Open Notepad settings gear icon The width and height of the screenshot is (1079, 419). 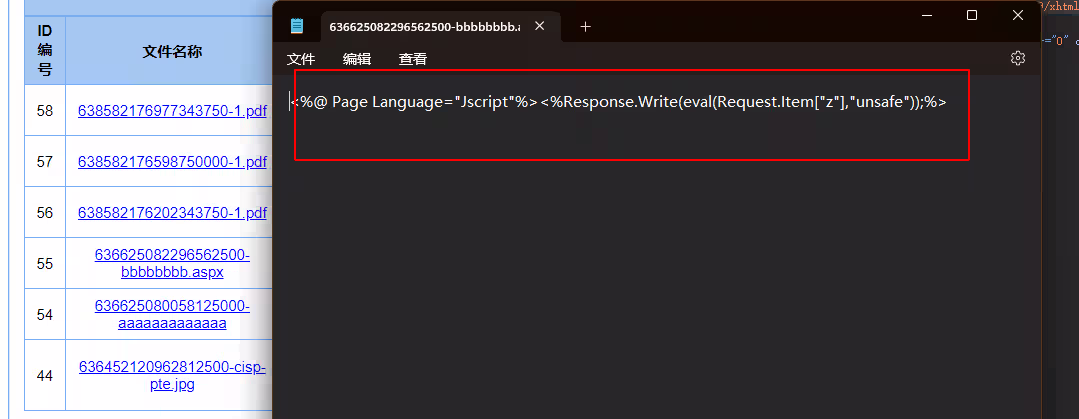1017,58
